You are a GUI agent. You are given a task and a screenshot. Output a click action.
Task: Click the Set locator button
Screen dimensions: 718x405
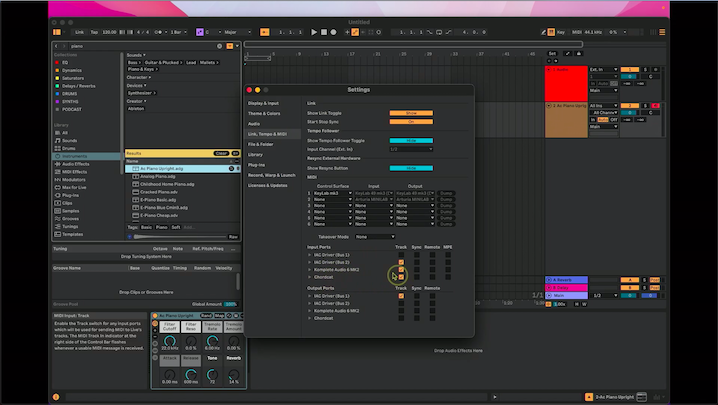(x=552, y=54)
